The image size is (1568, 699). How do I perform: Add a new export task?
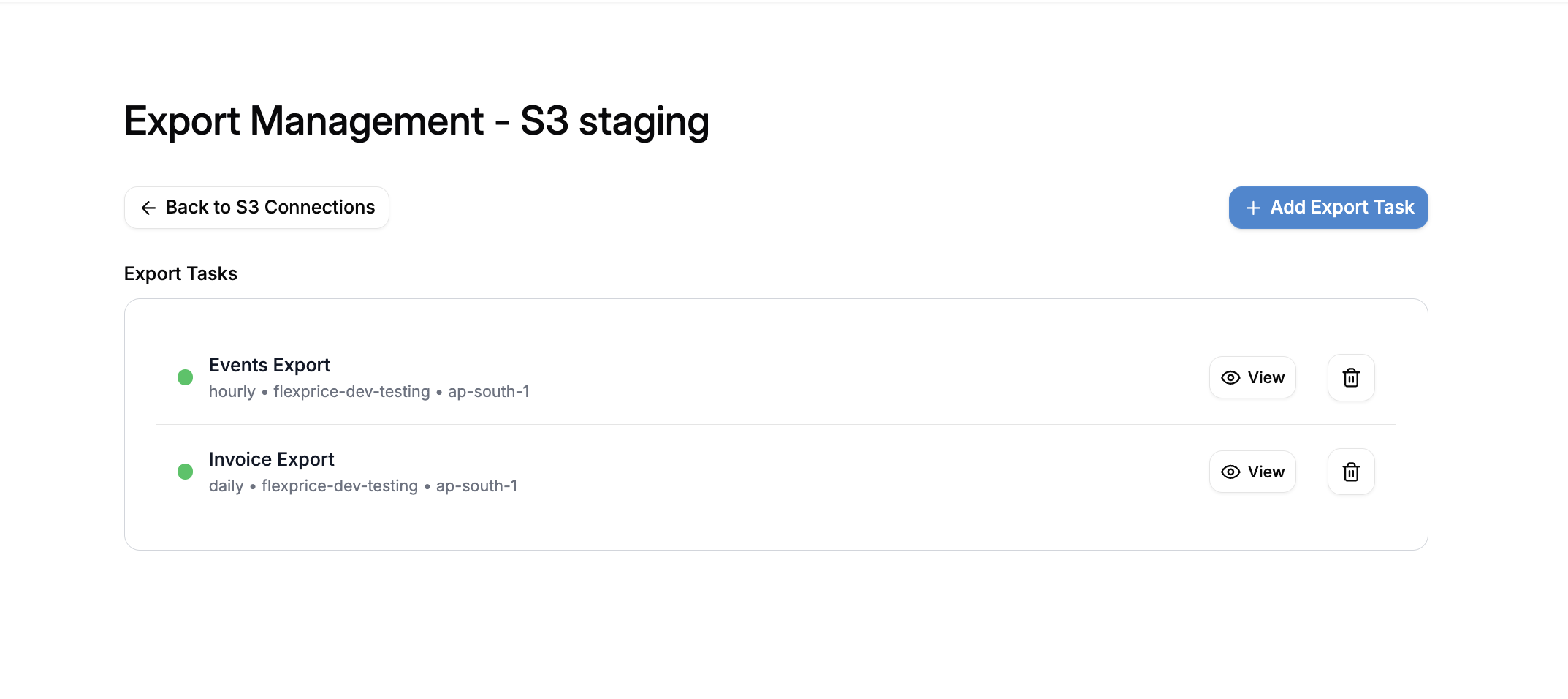(1328, 208)
